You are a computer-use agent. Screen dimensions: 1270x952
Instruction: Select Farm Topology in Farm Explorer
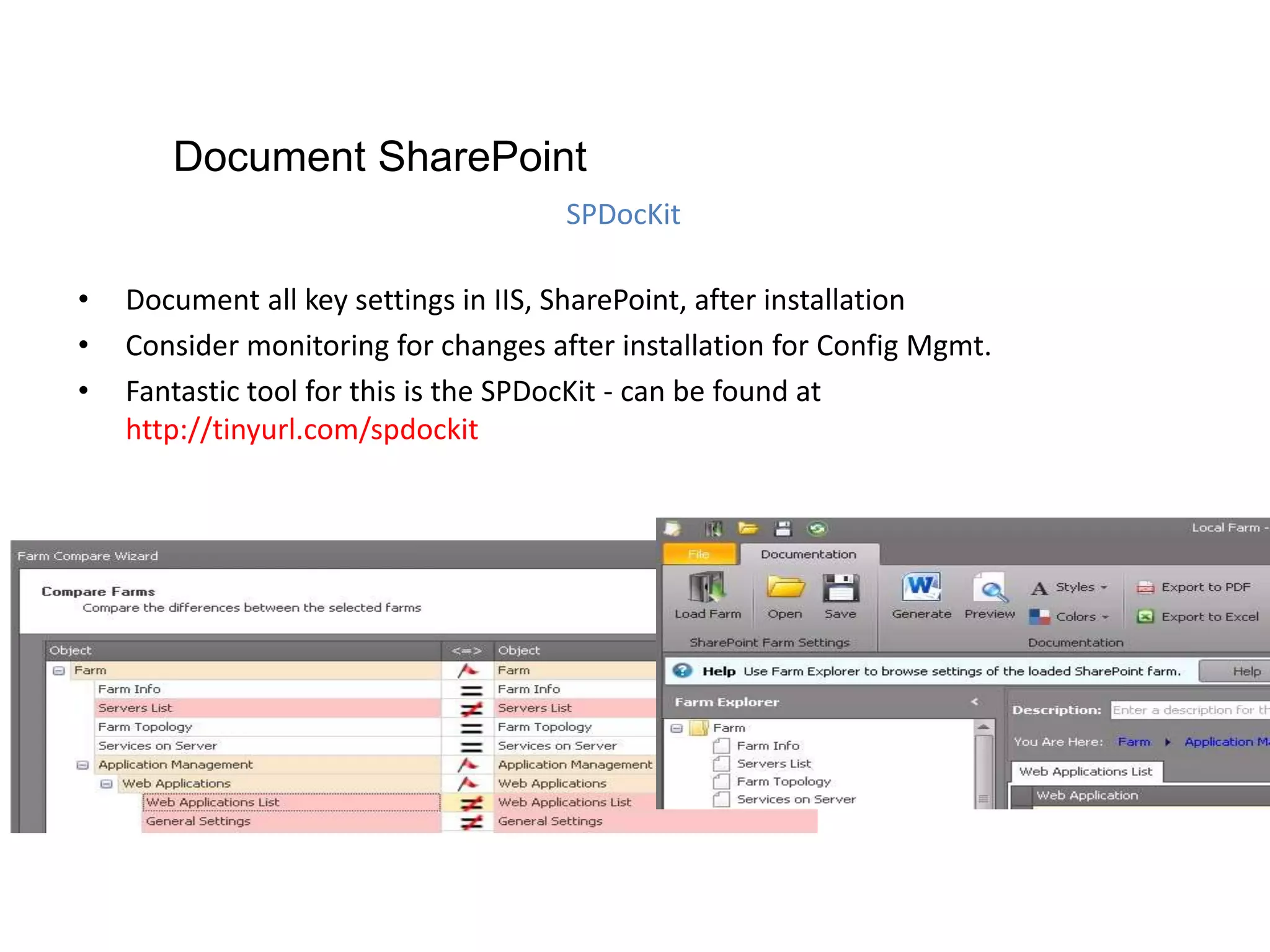[784, 782]
